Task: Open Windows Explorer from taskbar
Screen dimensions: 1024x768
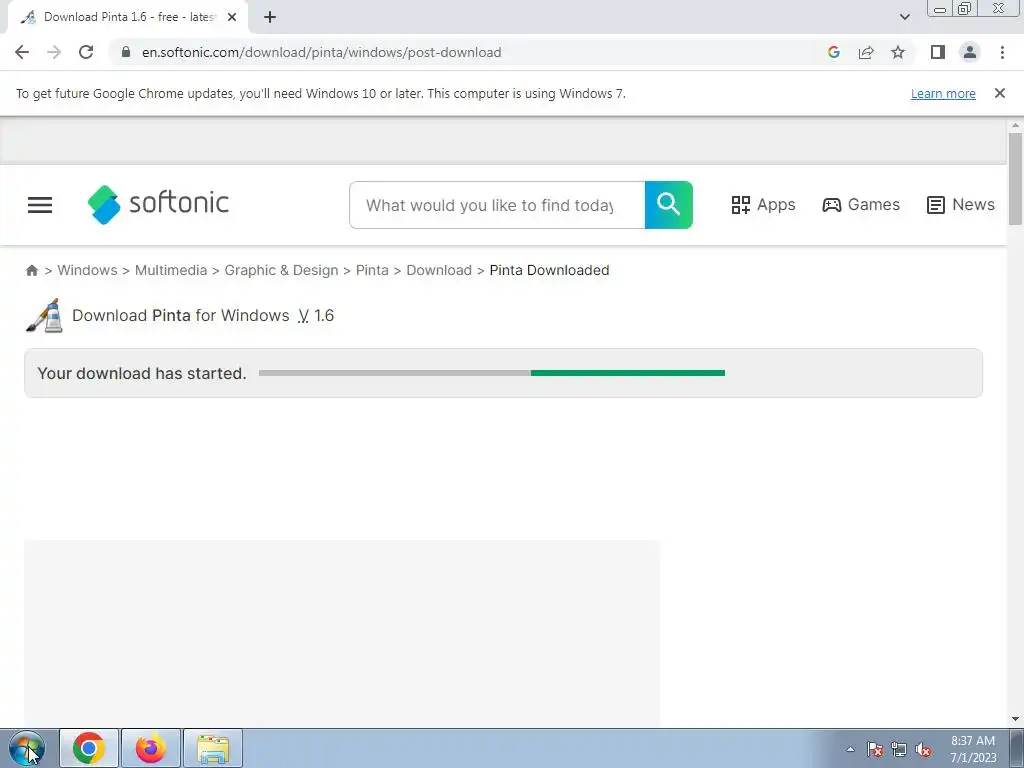Action: tap(213, 748)
